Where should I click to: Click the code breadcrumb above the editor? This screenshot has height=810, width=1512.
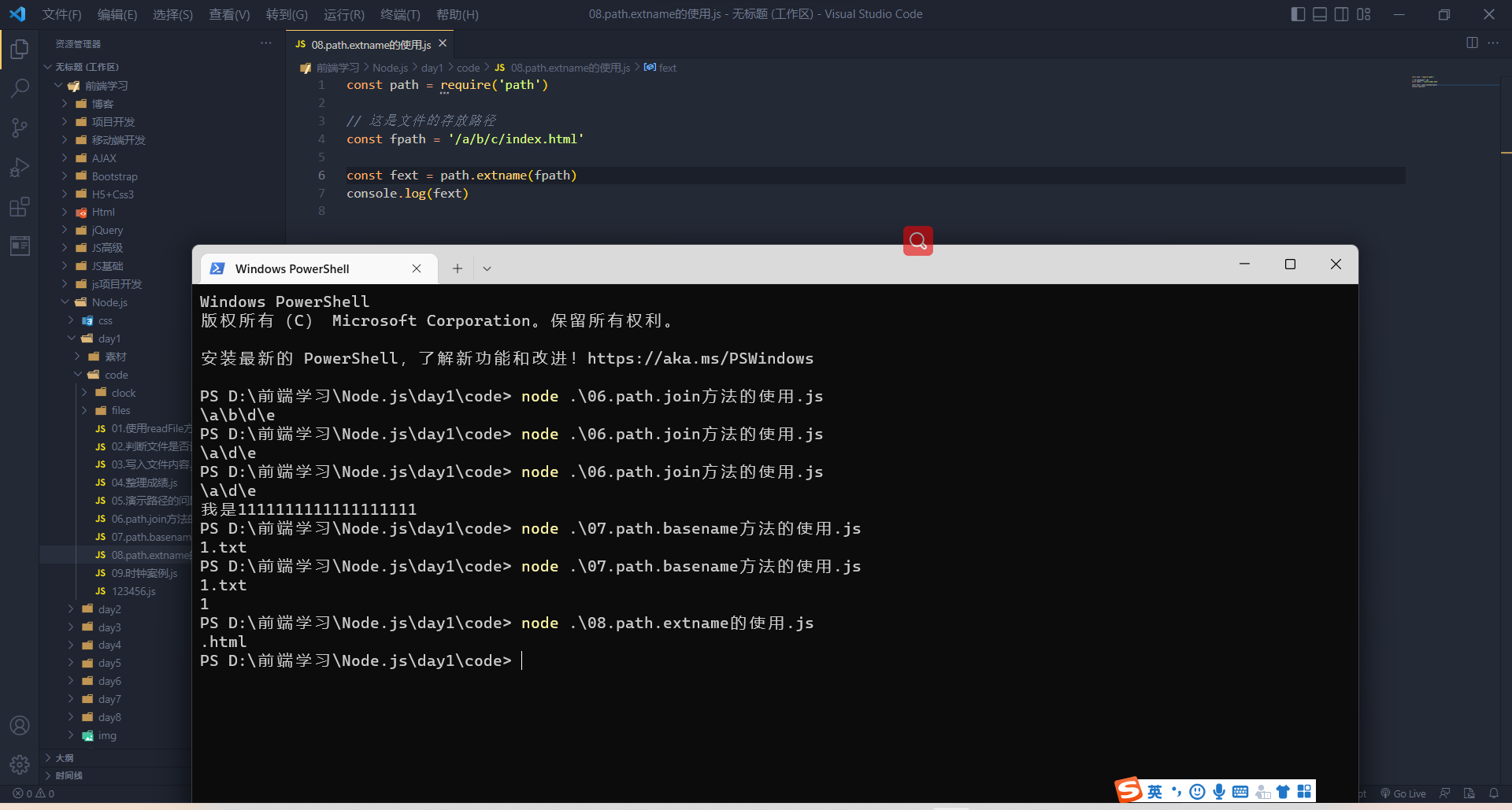click(468, 68)
